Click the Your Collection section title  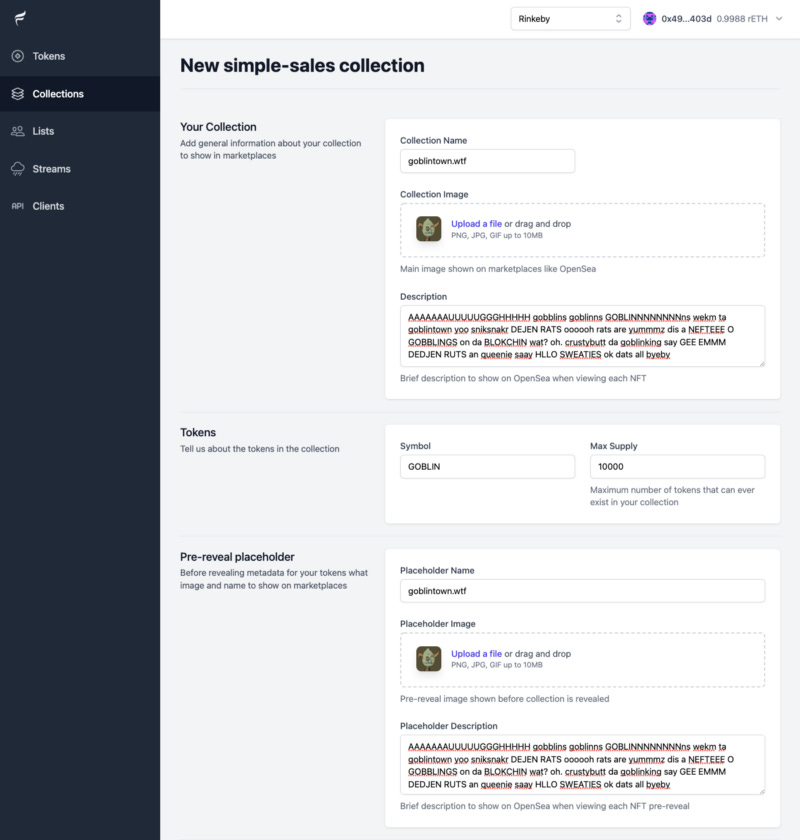coord(218,127)
